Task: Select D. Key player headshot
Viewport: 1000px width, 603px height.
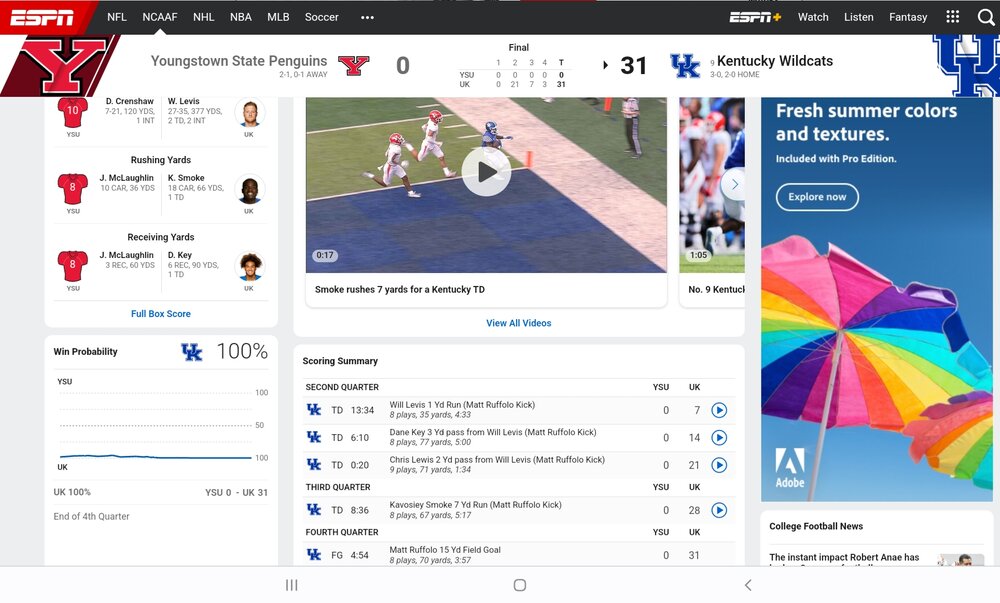Action: 249,266
